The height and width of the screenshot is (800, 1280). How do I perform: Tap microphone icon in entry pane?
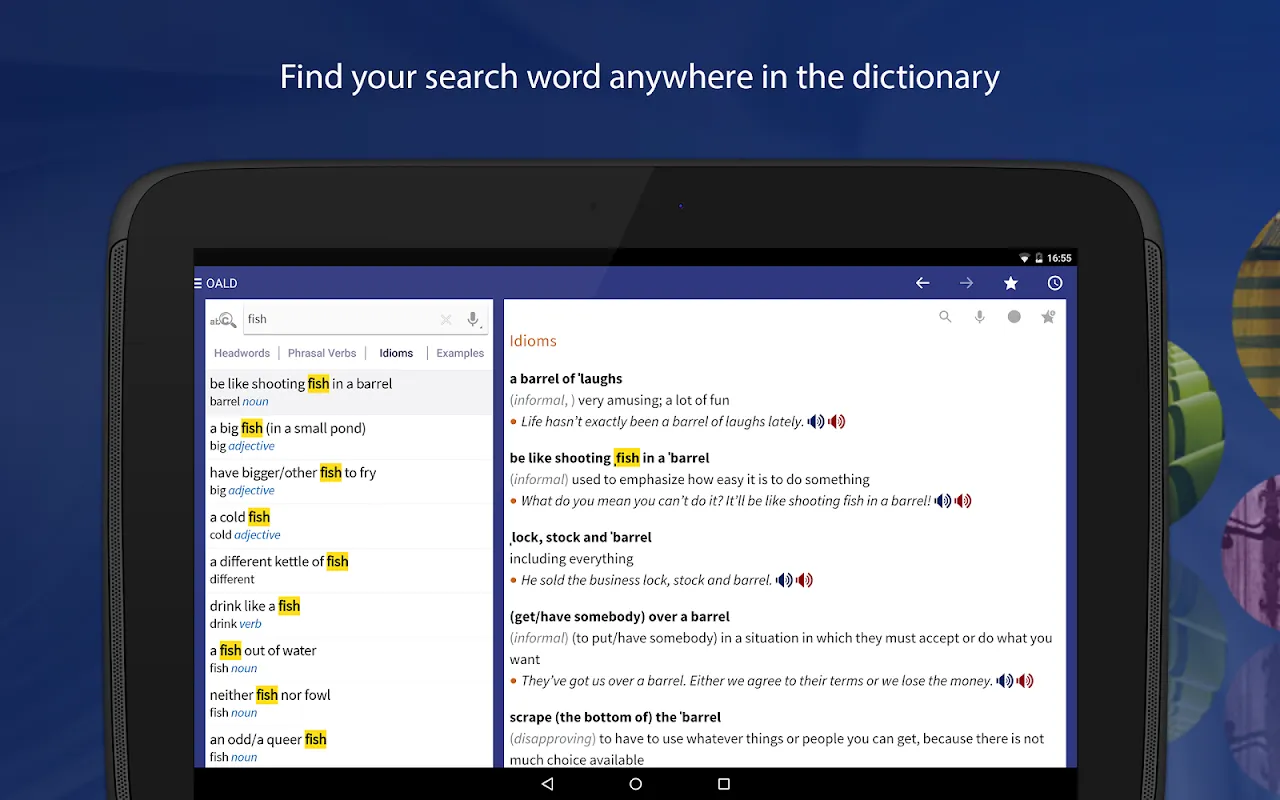(980, 317)
